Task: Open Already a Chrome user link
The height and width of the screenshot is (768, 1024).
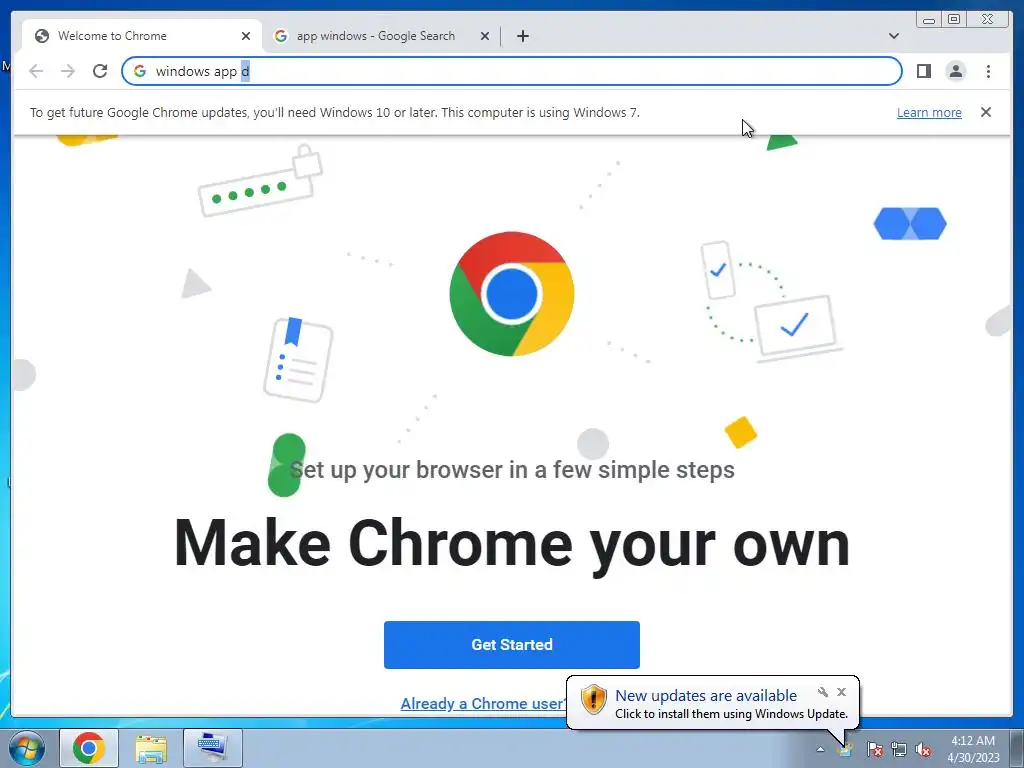Action: [x=483, y=703]
